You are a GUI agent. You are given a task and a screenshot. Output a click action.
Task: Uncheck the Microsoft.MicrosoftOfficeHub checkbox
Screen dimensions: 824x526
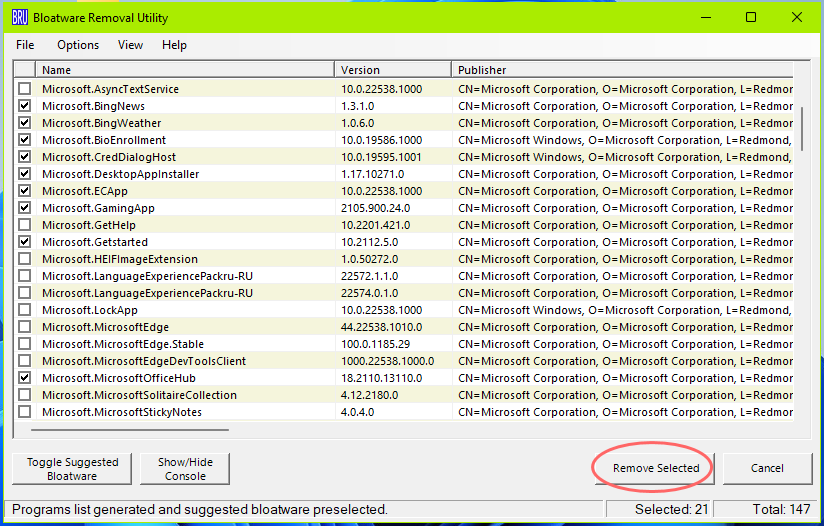[24, 378]
